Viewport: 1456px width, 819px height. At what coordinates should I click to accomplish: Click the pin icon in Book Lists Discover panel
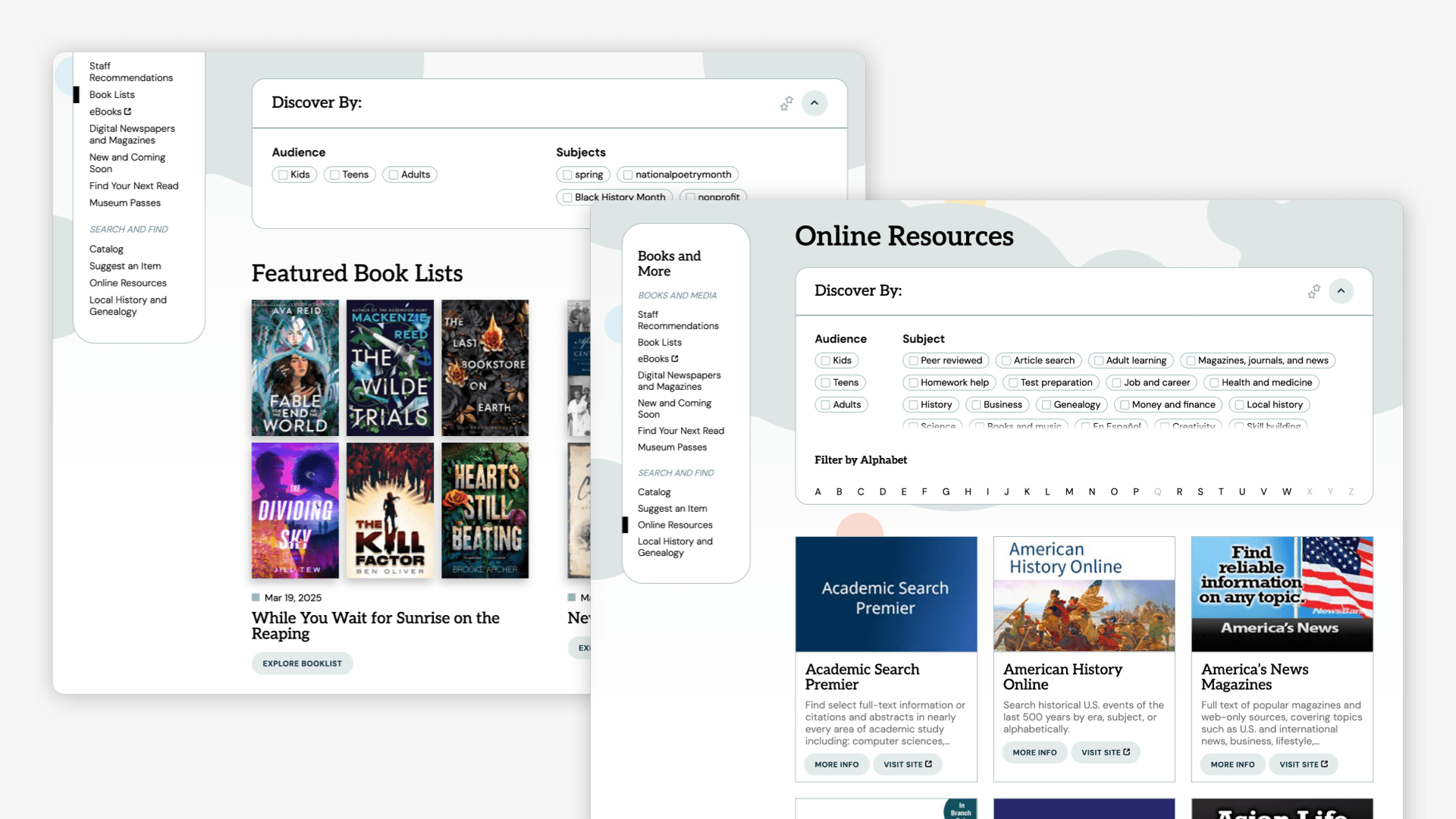tap(786, 103)
